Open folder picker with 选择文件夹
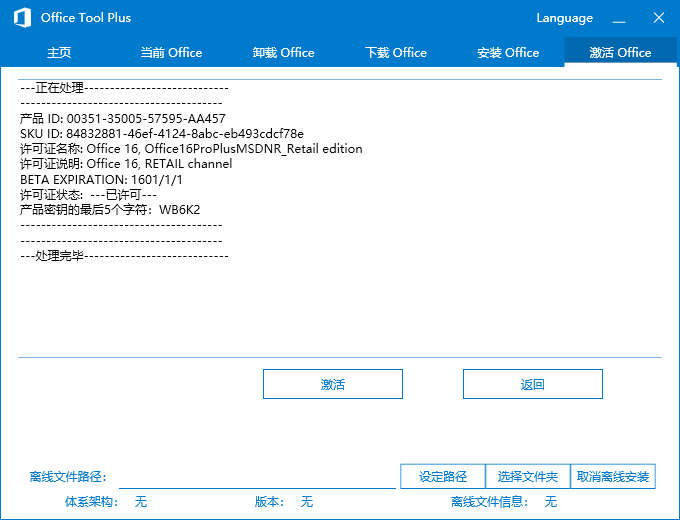This screenshot has width=680, height=520. tap(527, 477)
